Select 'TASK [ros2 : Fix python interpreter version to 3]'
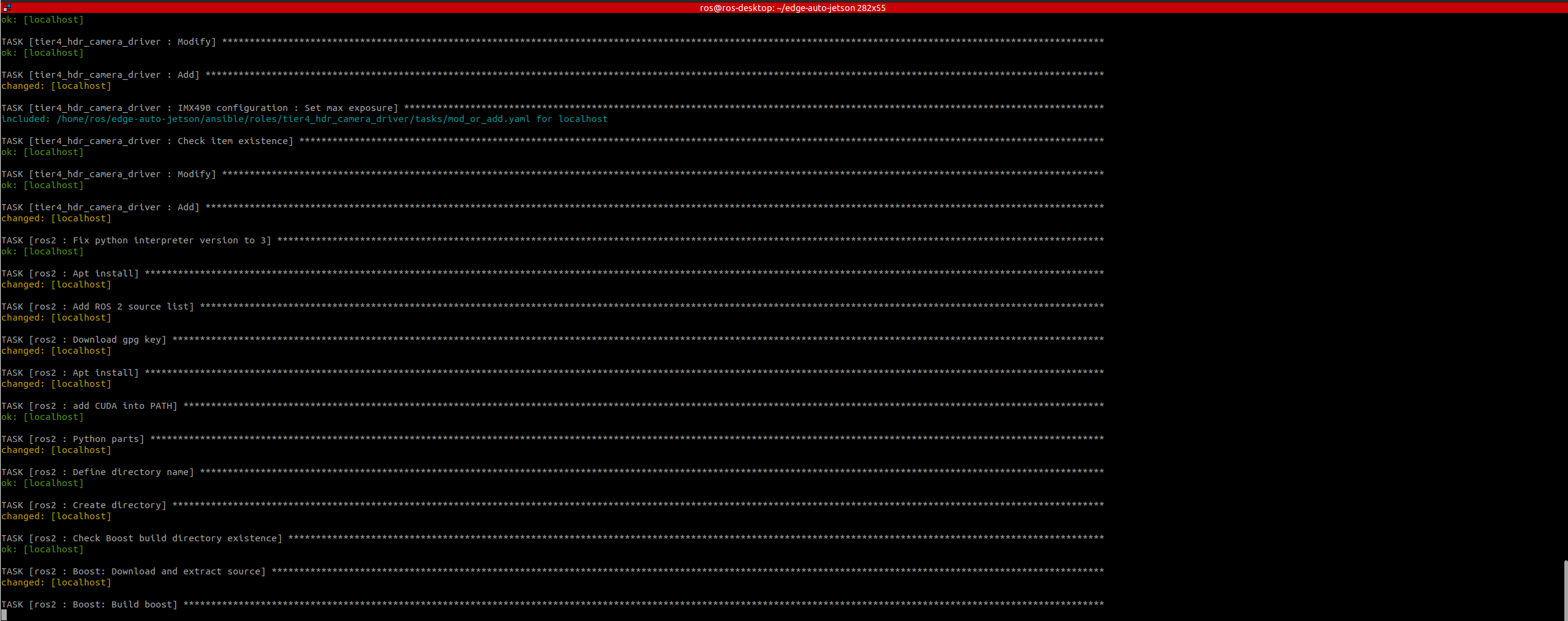The image size is (1568, 621). coord(136,240)
